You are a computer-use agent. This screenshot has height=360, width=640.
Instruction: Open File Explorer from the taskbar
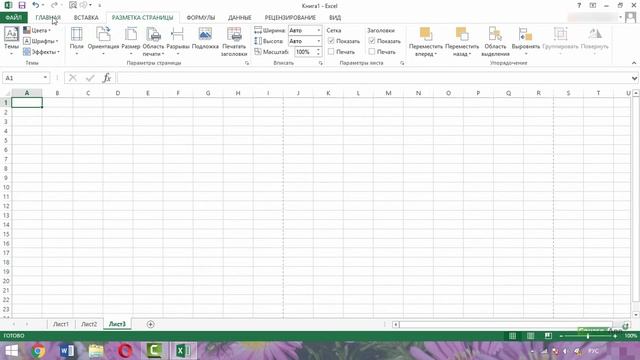click(96, 351)
